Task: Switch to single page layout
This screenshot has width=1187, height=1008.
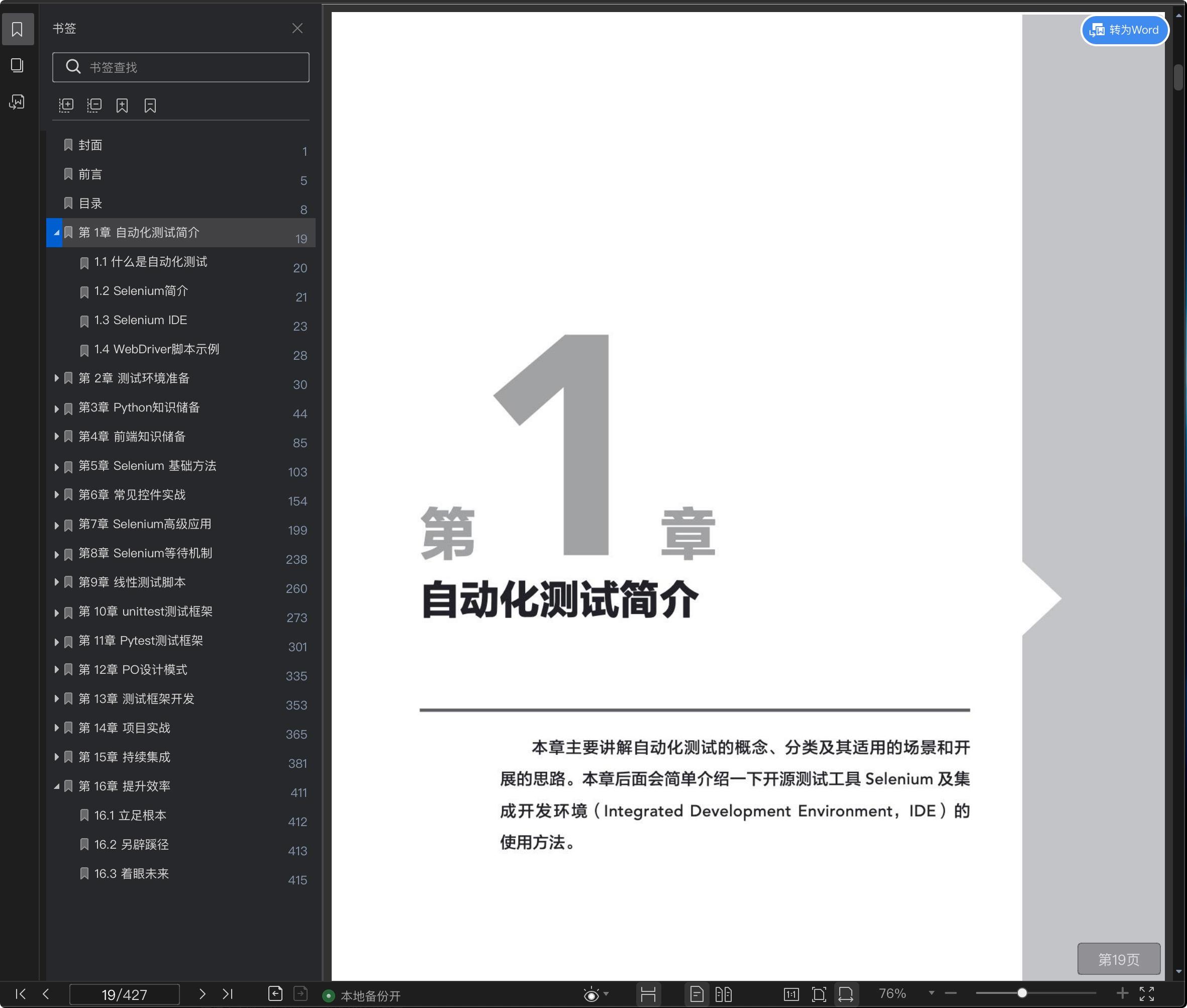Action: tap(697, 994)
